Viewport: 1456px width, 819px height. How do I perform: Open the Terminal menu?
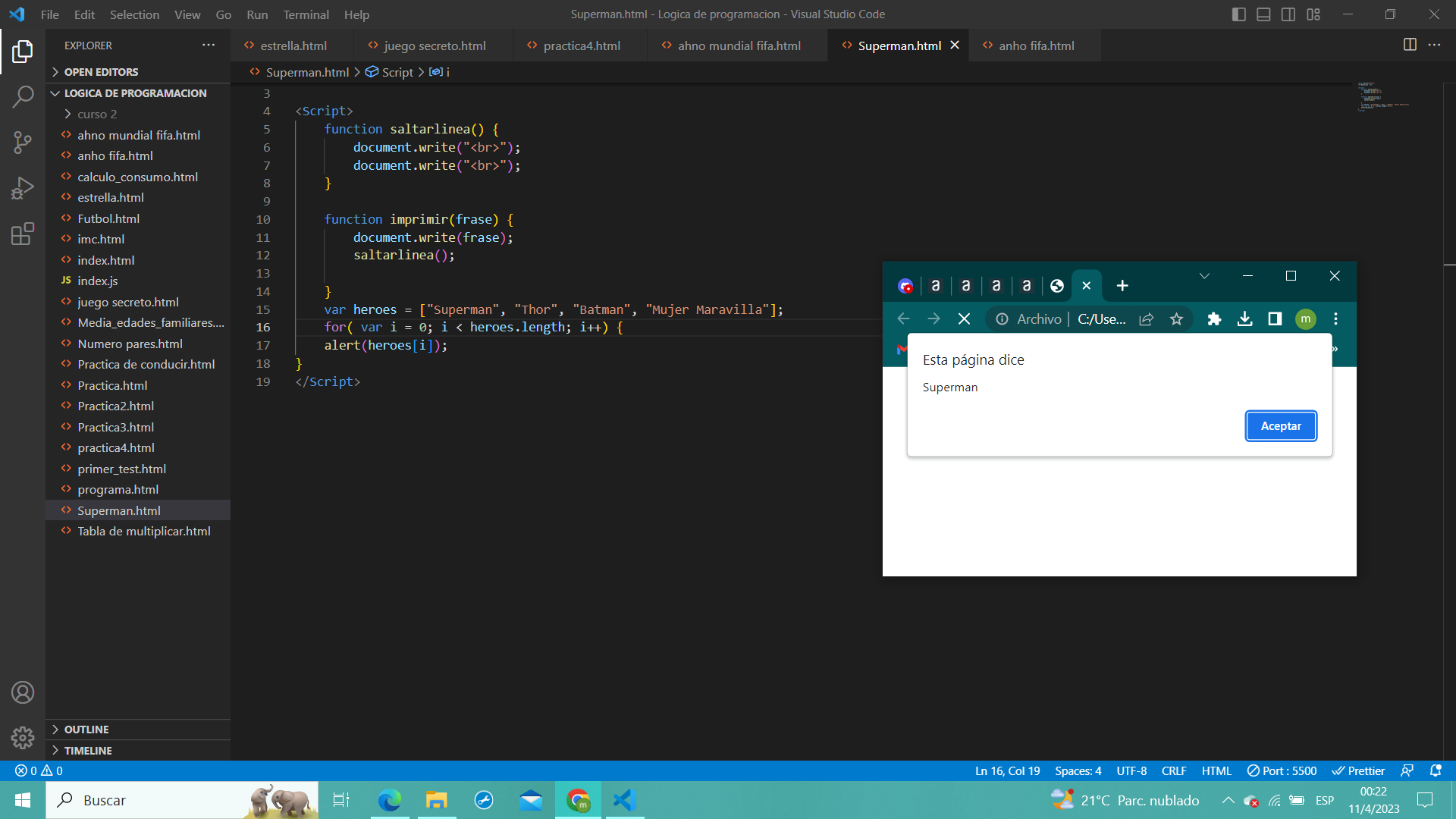306,14
